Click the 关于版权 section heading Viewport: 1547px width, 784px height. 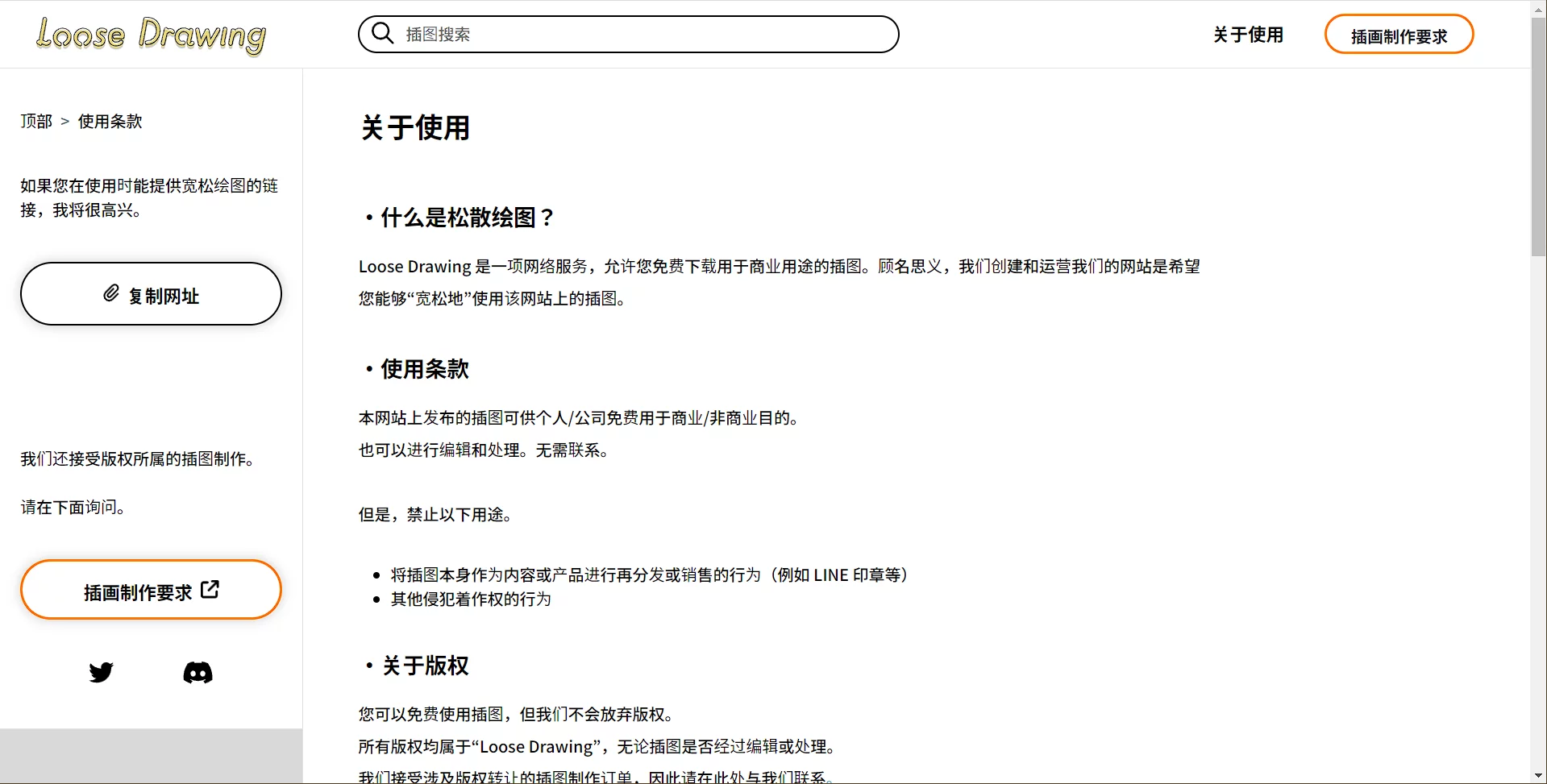tap(425, 666)
